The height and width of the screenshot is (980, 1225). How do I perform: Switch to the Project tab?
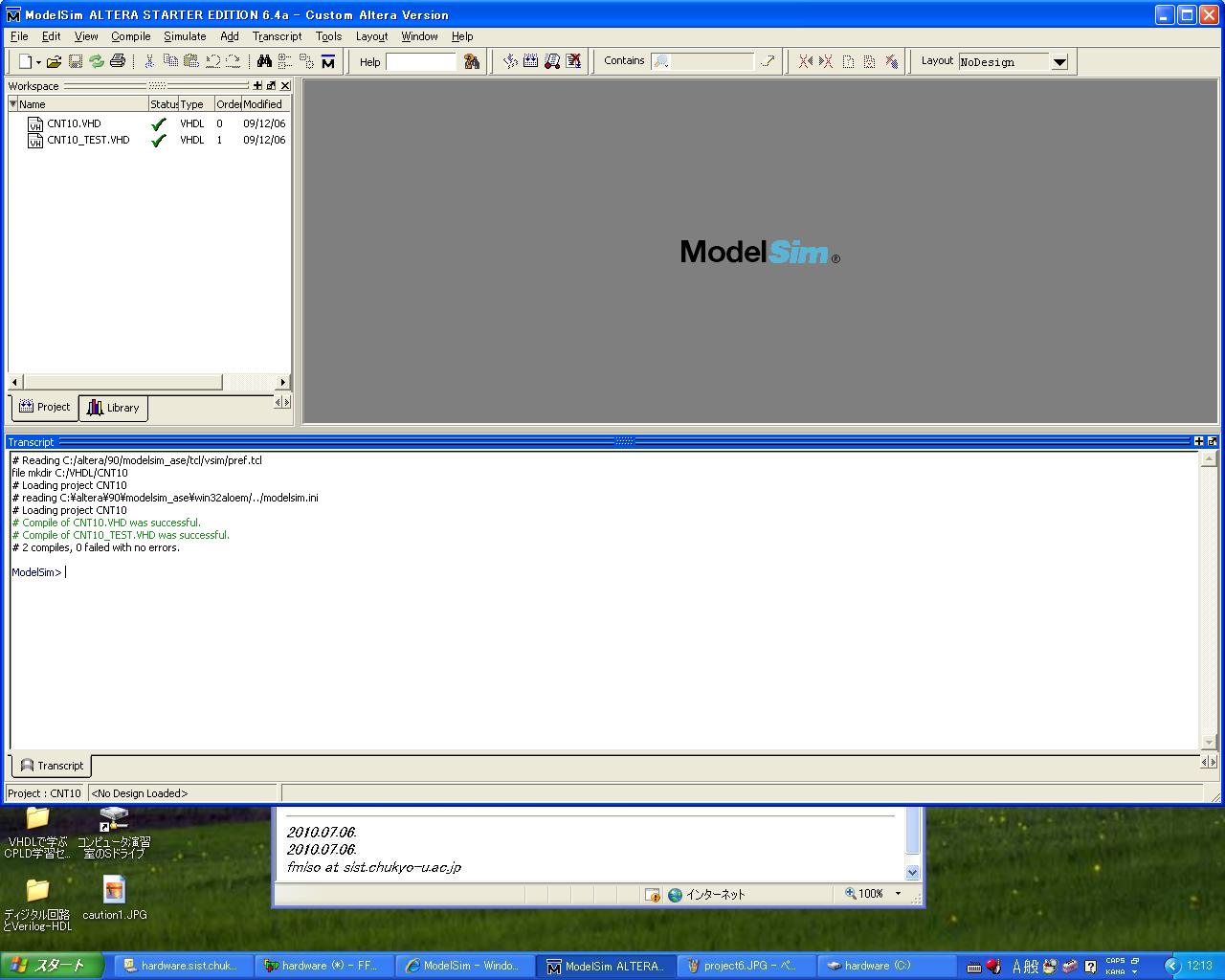pyautogui.click(x=45, y=407)
